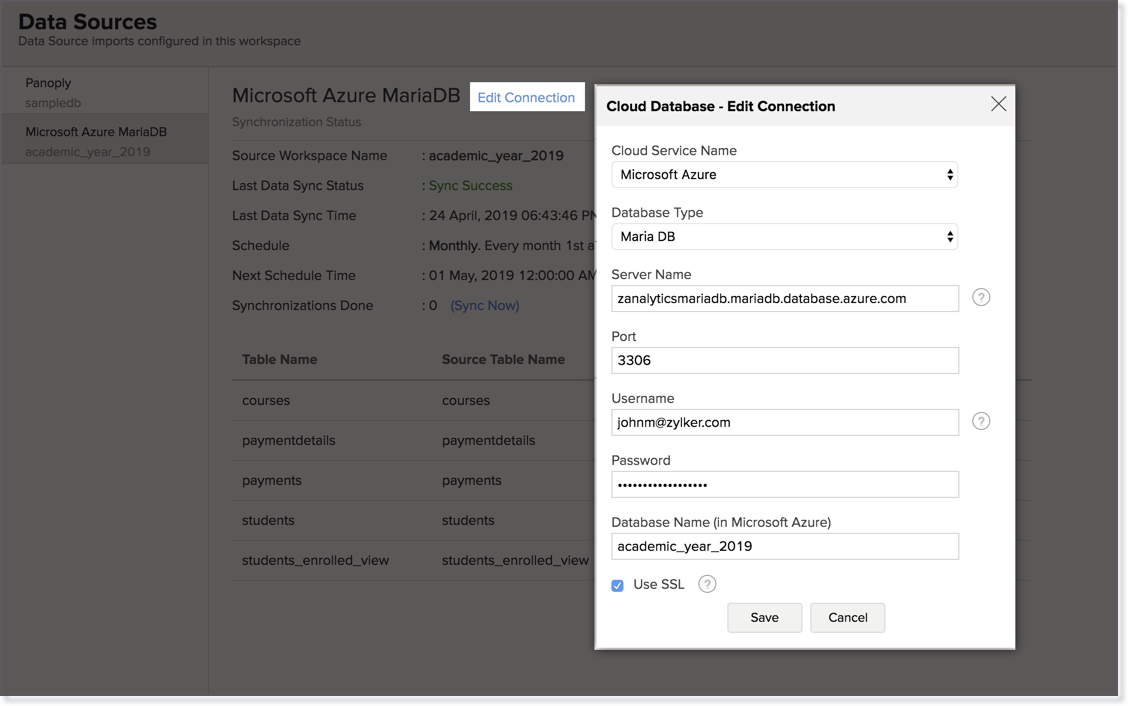Click help icon beside Username field
This screenshot has width=1128, height=706.
(x=981, y=421)
